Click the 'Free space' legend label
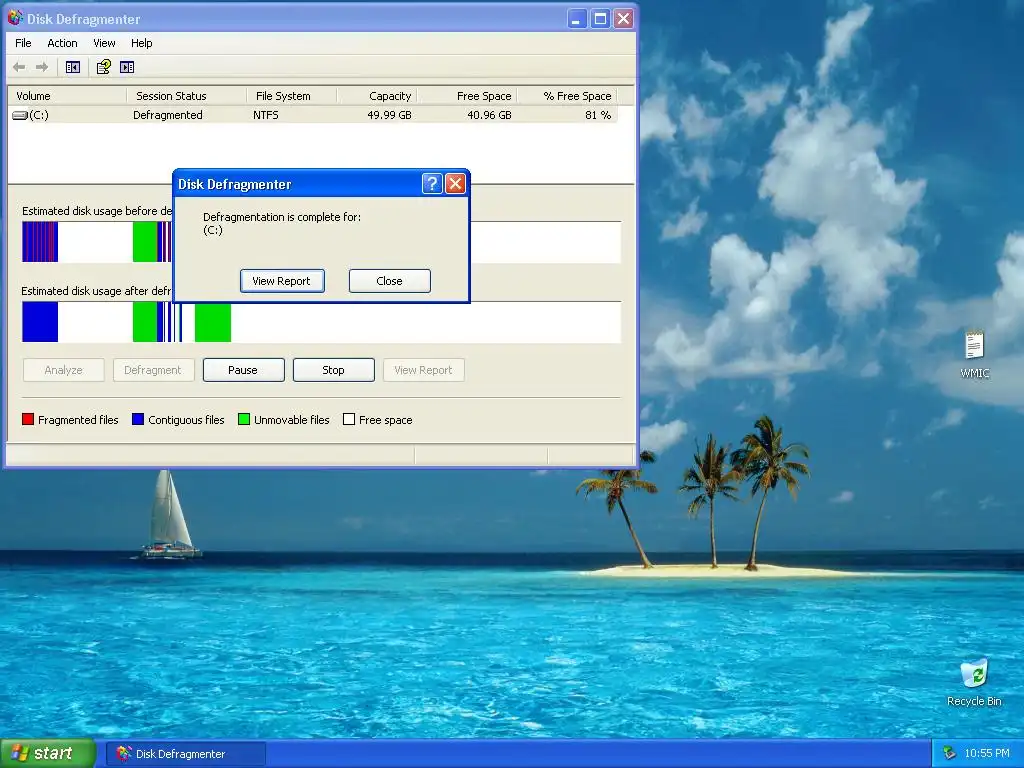This screenshot has height=768, width=1024. click(x=386, y=420)
